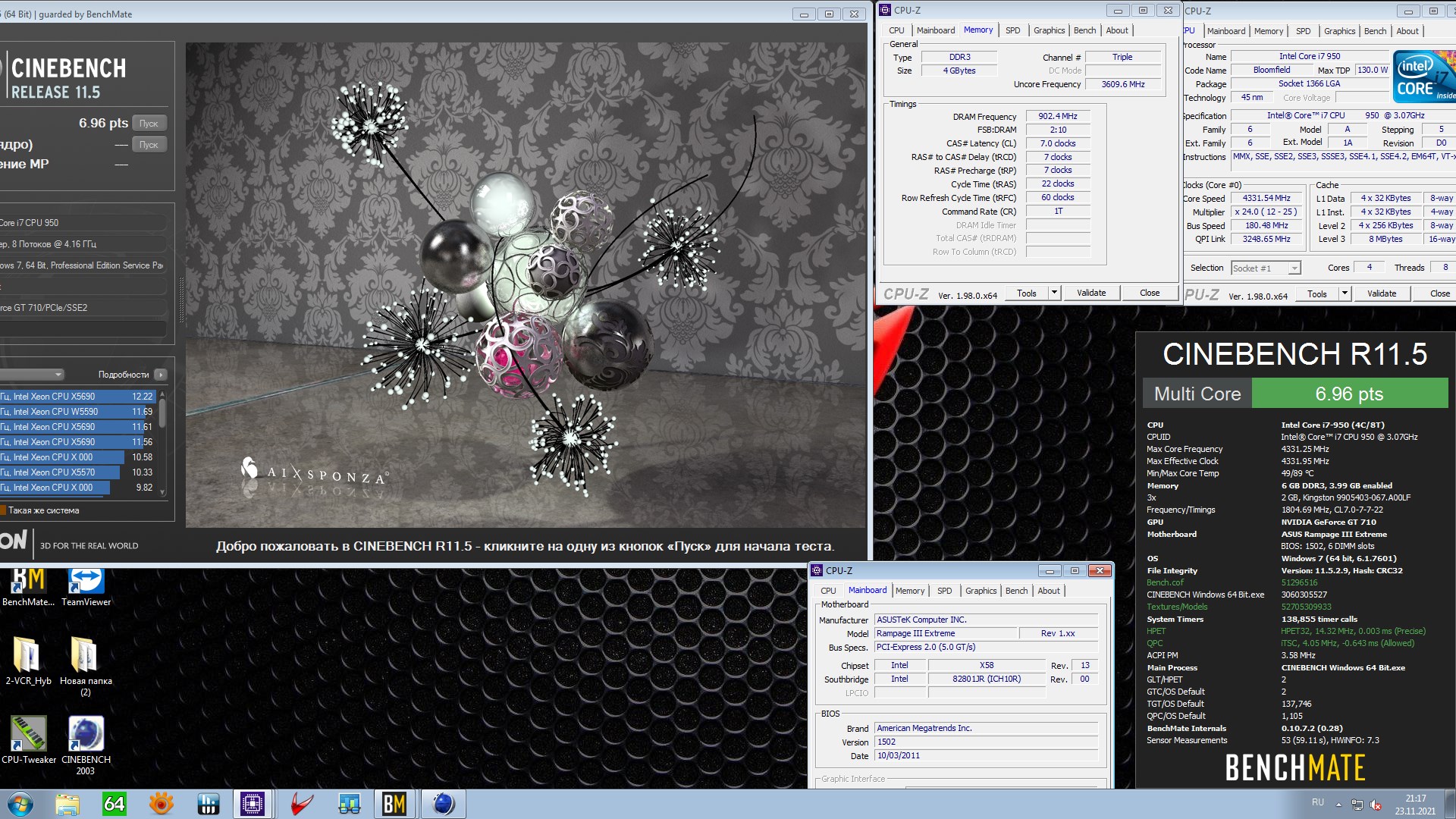Close the CPU-Z Mainboard window

(1099, 570)
